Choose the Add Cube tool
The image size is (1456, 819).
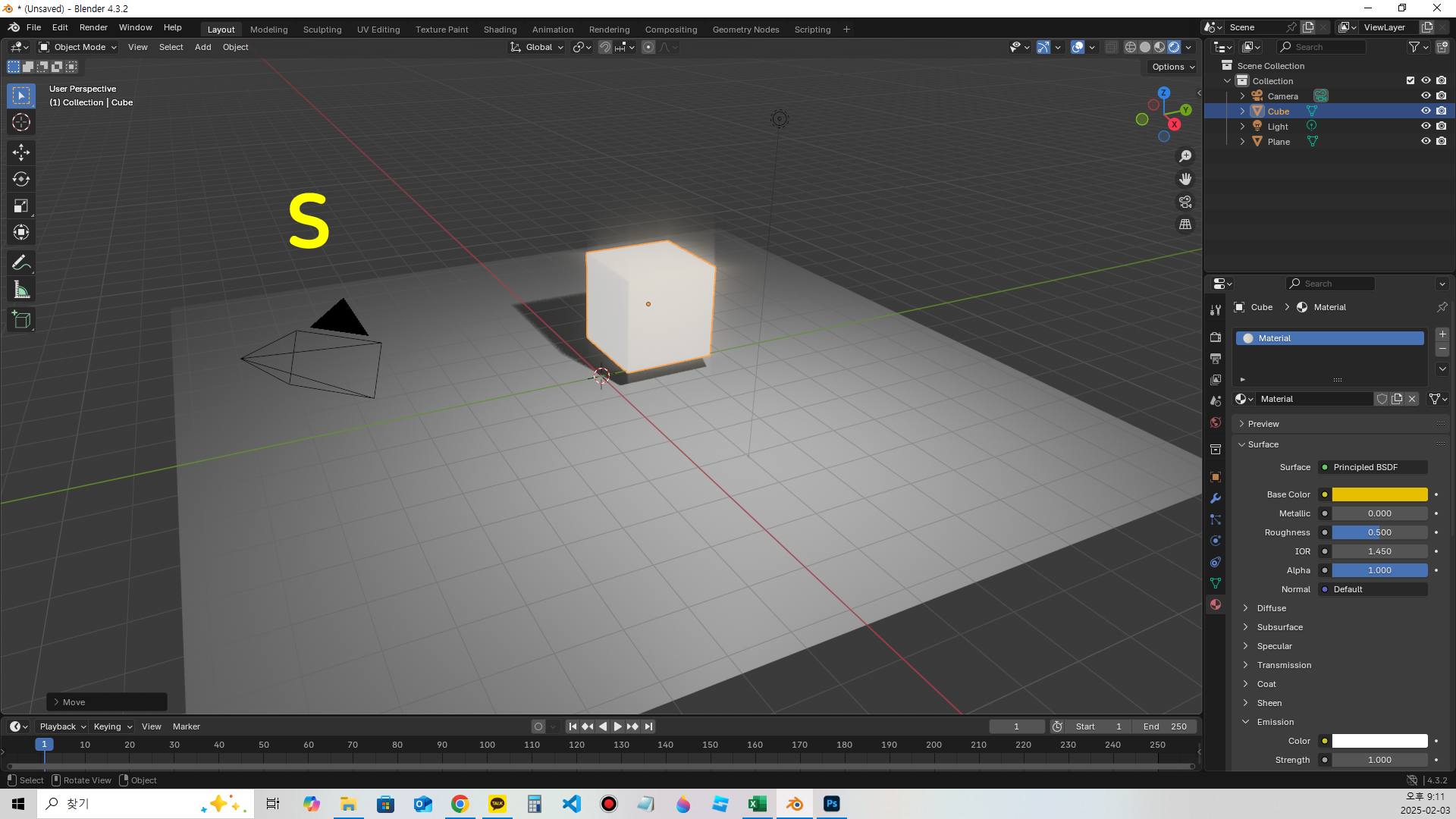[x=21, y=320]
